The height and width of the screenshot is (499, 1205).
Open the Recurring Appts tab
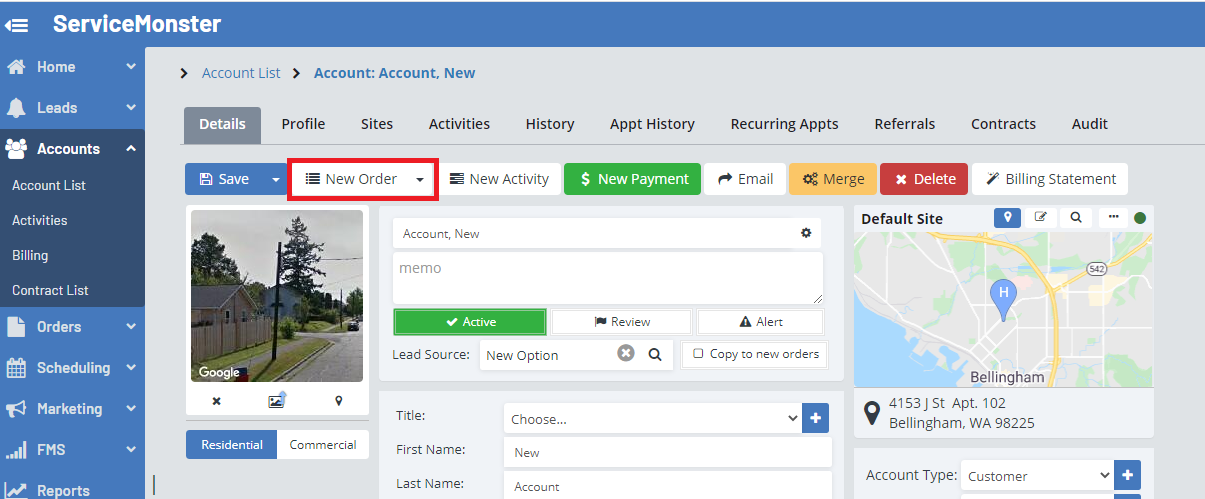coord(785,124)
